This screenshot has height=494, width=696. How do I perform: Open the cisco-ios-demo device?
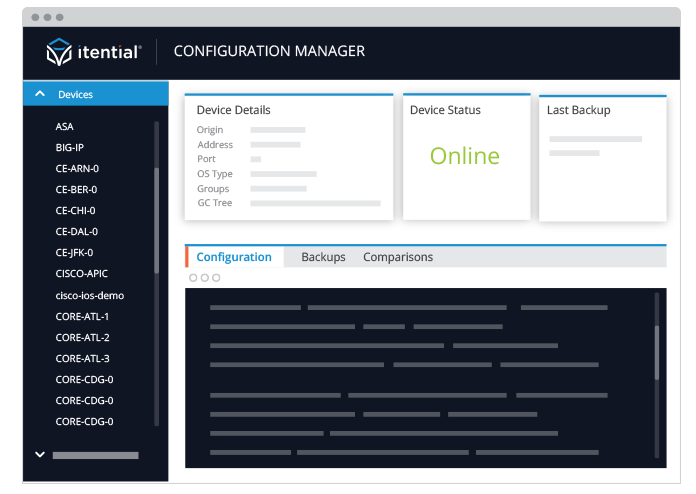(90, 296)
